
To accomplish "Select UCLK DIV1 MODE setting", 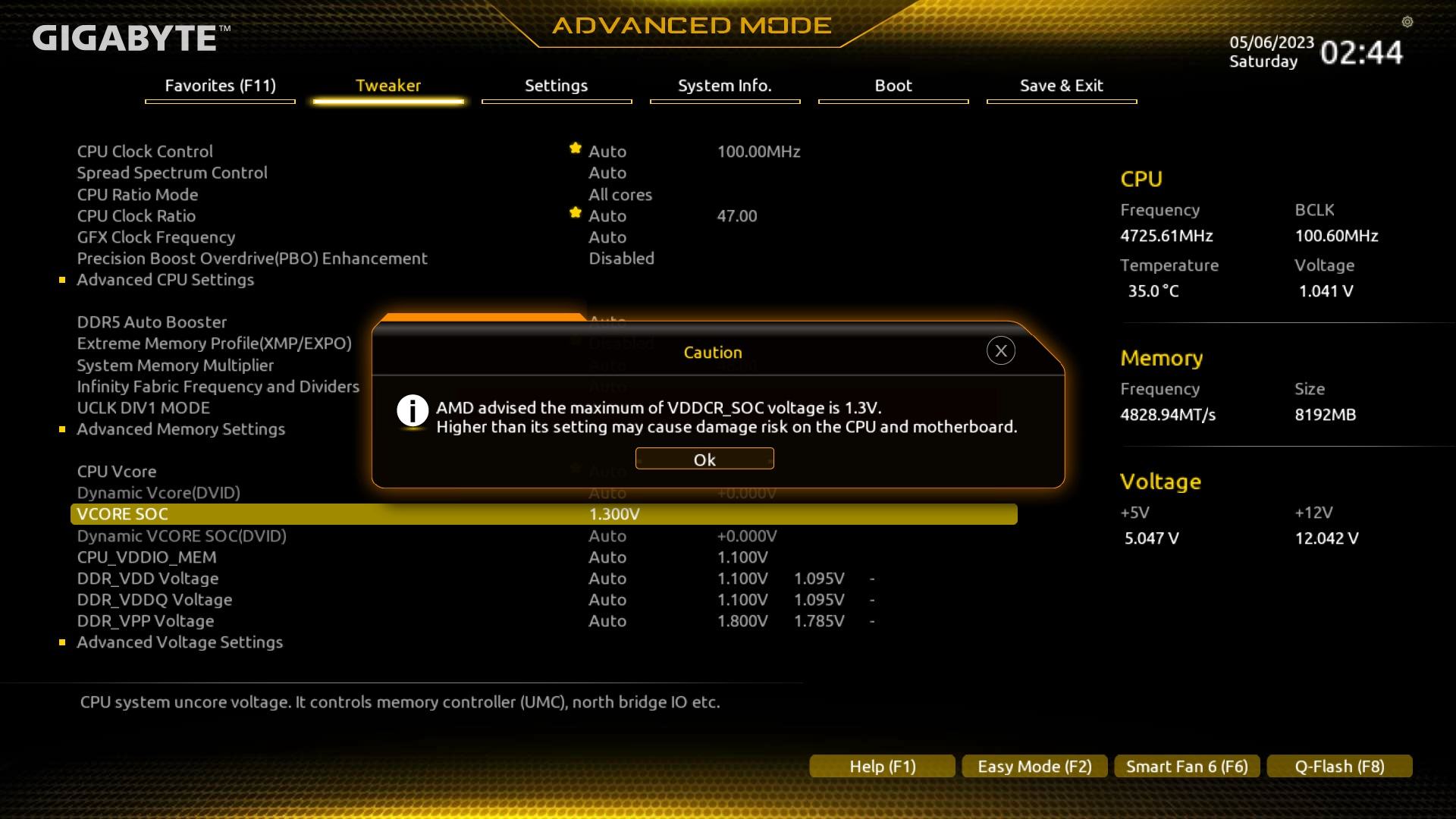I will 143,408.
